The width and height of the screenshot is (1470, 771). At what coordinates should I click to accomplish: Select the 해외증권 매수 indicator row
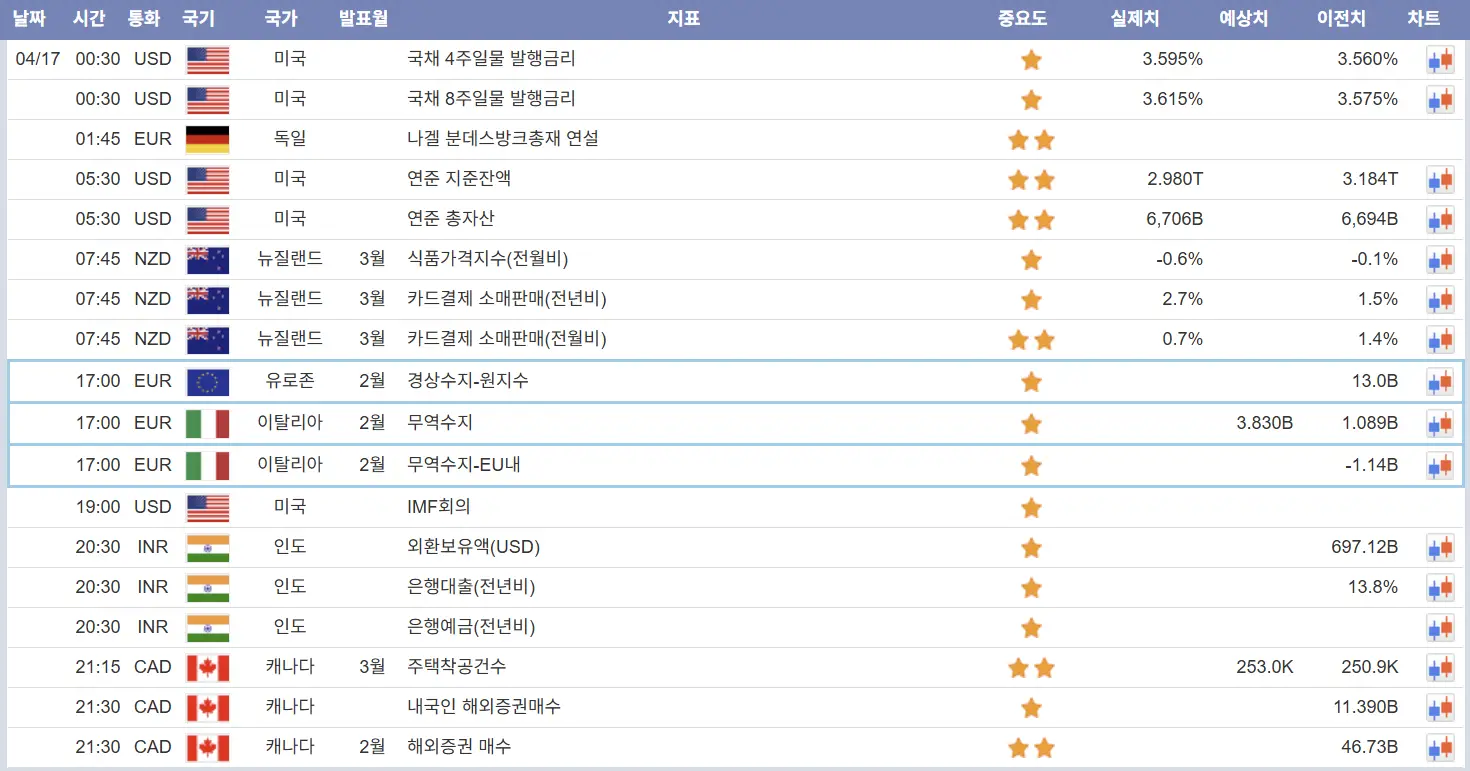(460, 747)
